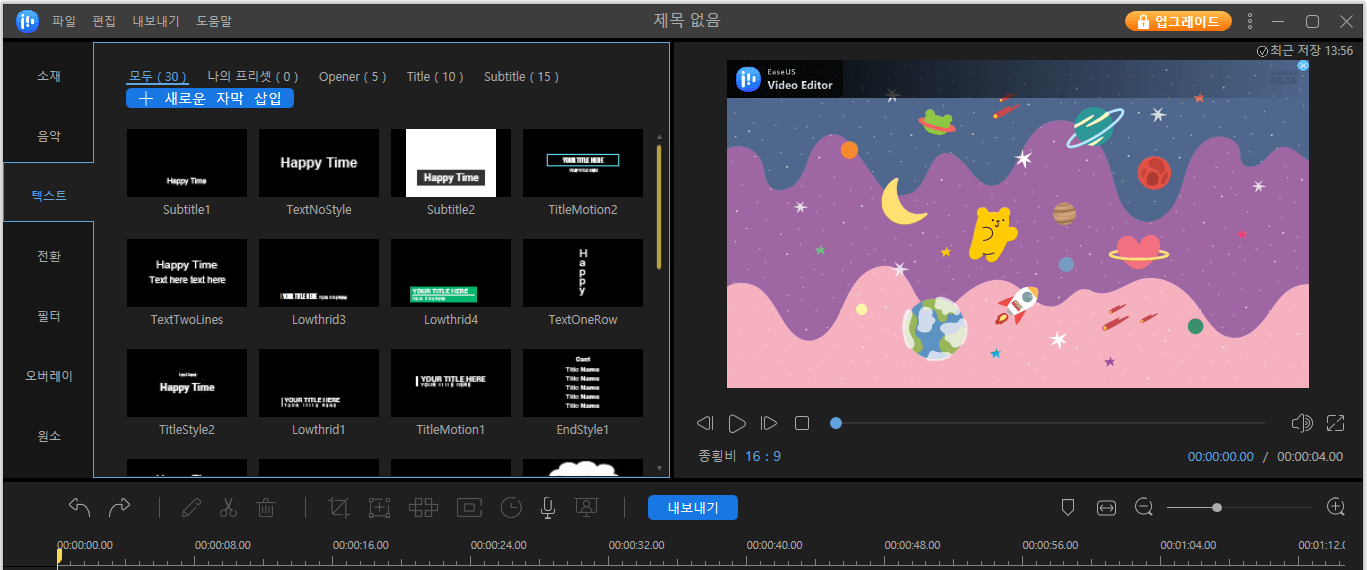Switch to the 음악 sidebar tab
The height and width of the screenshot is (570, 1367).
pyautogui.click(x=49, y=136)
